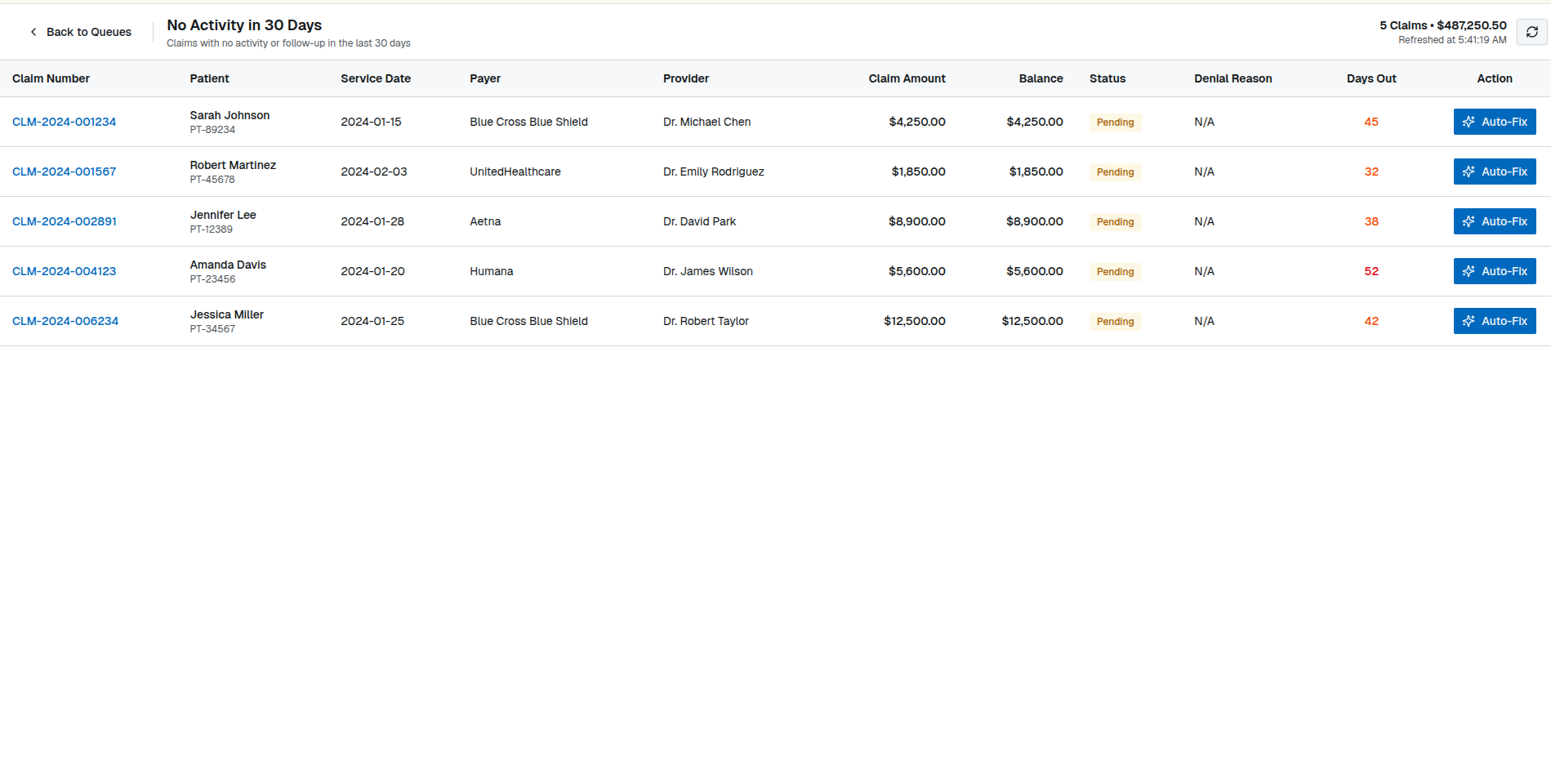Click provider Dr. Michael Chen

tap(706, 122)
